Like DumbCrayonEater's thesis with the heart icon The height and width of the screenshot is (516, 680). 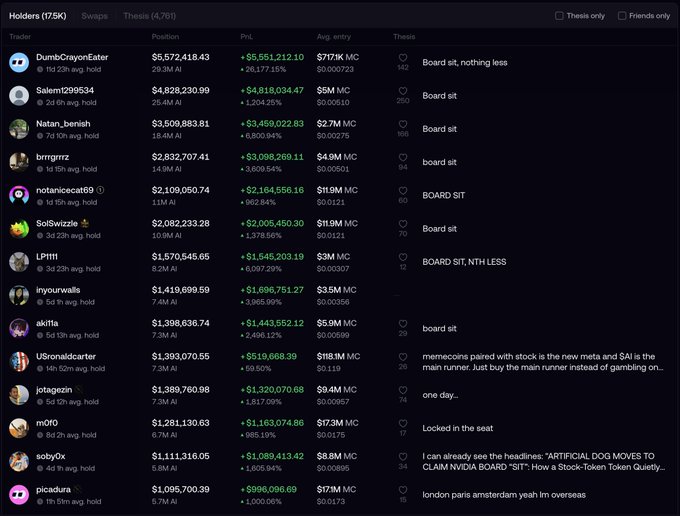pyautogui.click(x=403, y=57)
